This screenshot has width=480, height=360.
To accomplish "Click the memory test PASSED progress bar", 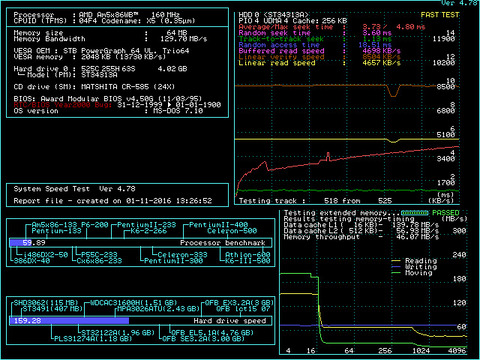I will click(x=415, y=213).
